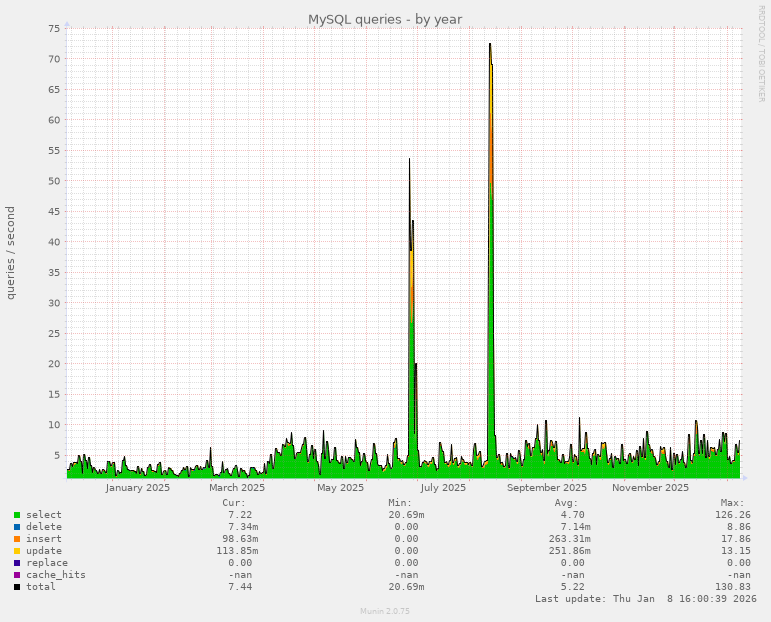Click the 'Cur:' column header
Viewport: 771px width, 622px height.
234,503
